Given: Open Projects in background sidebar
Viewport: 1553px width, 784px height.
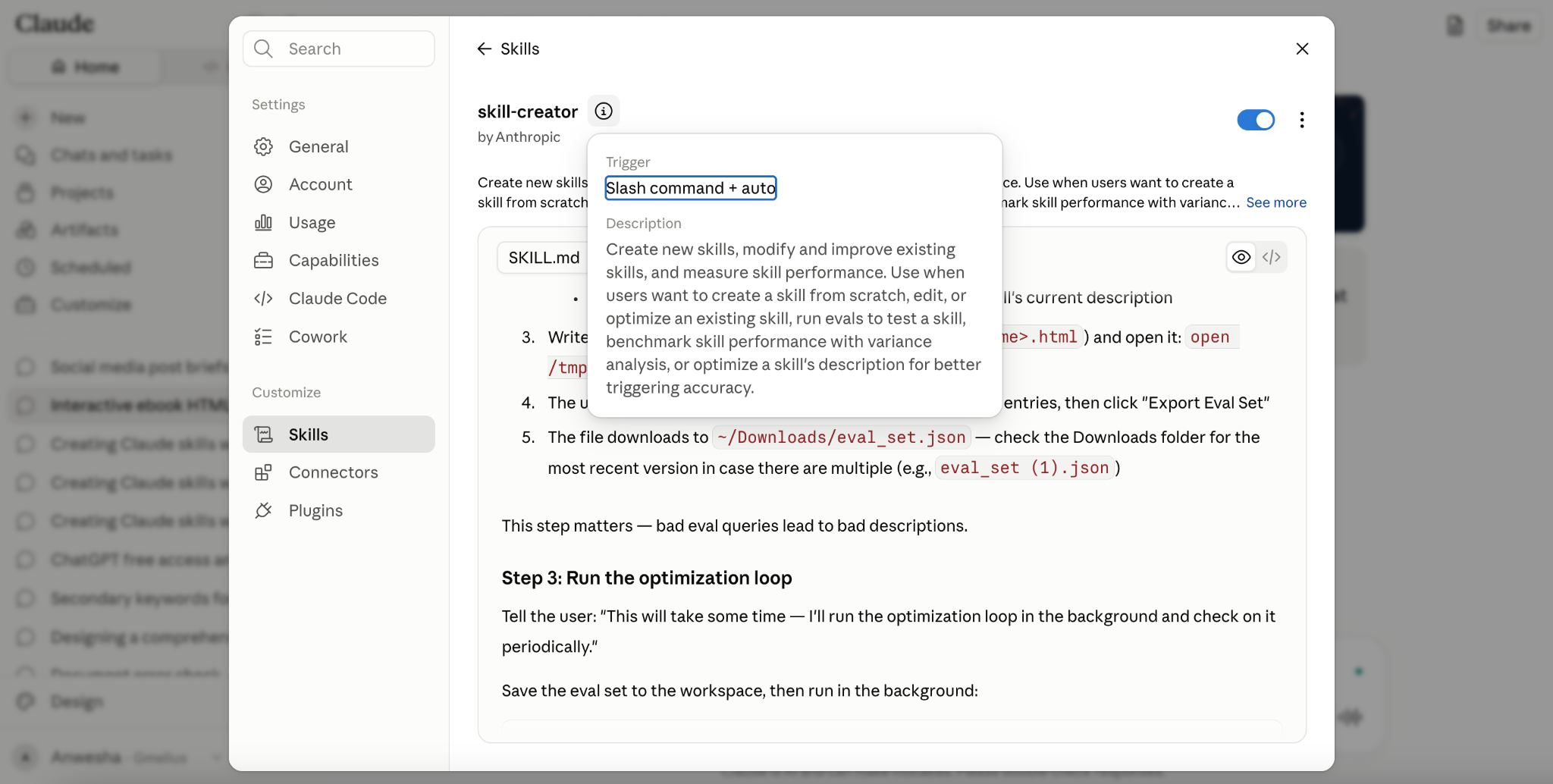Looking at the screenshot, I should pos(82,193).
